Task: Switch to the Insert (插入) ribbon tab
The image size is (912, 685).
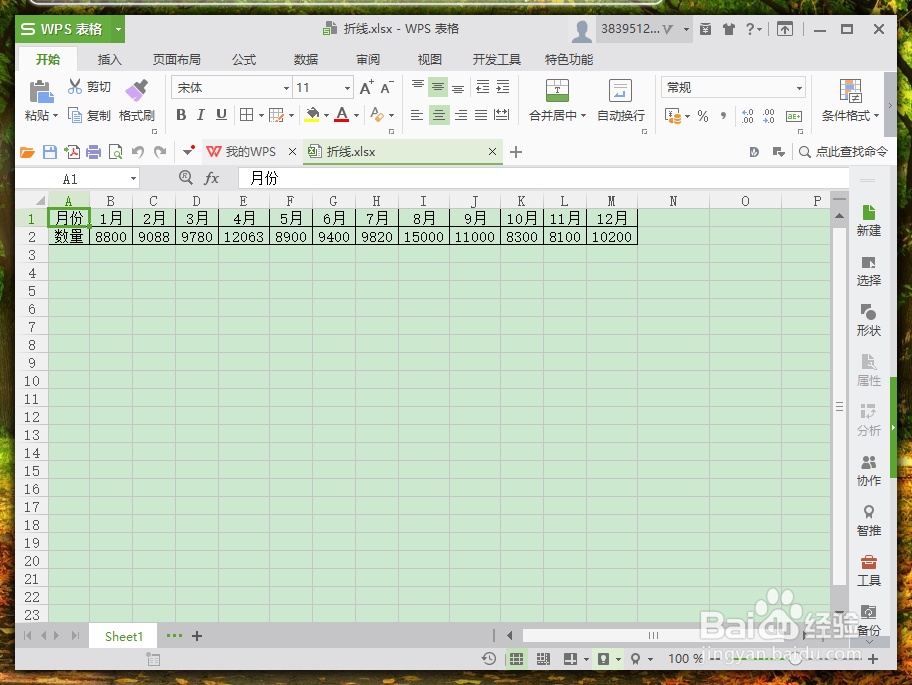Action: point(109,60)
